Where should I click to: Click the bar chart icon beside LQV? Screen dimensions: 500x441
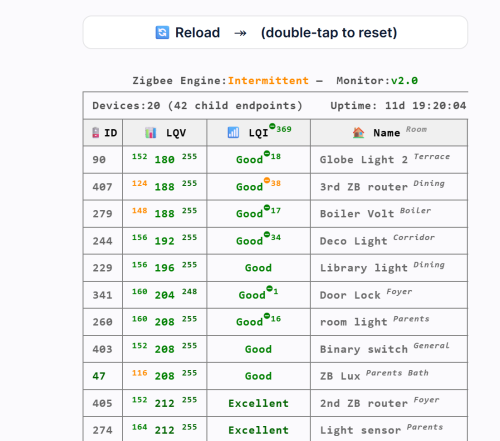(x=151, y=133)
